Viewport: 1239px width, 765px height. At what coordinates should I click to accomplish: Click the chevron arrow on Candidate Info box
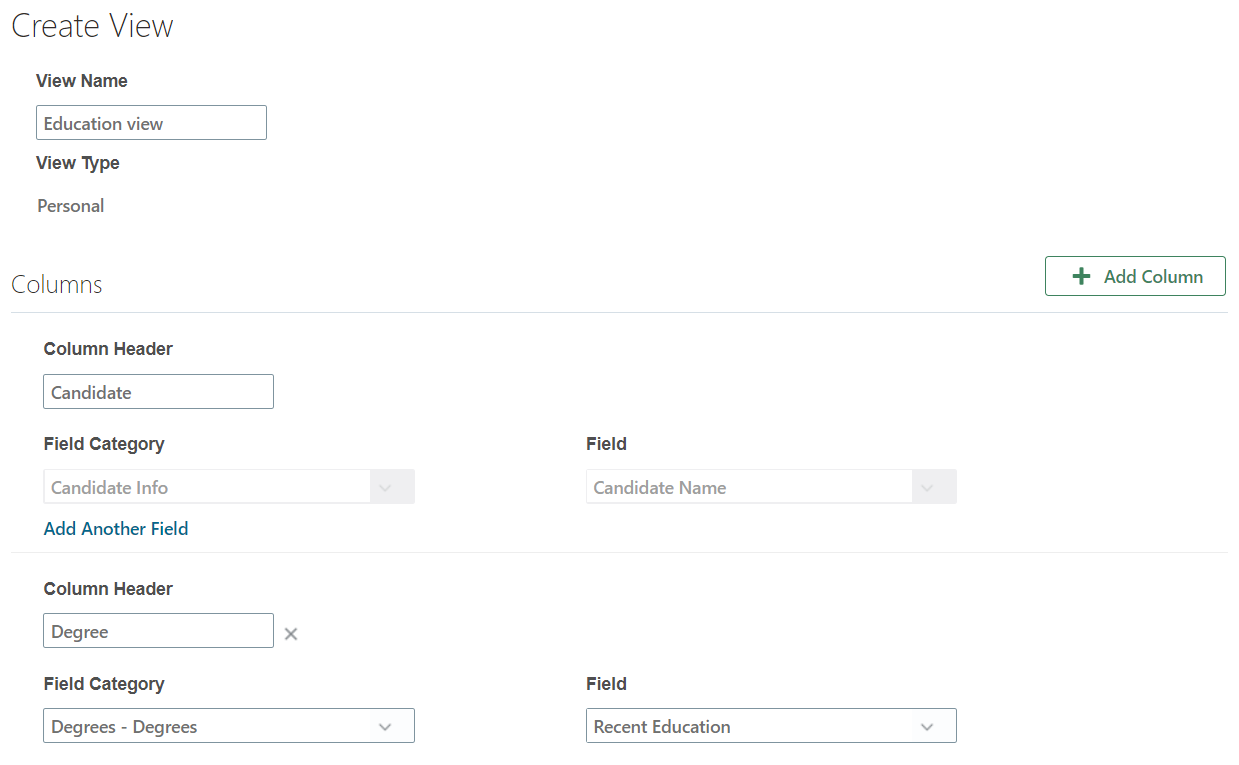[386, 488]
